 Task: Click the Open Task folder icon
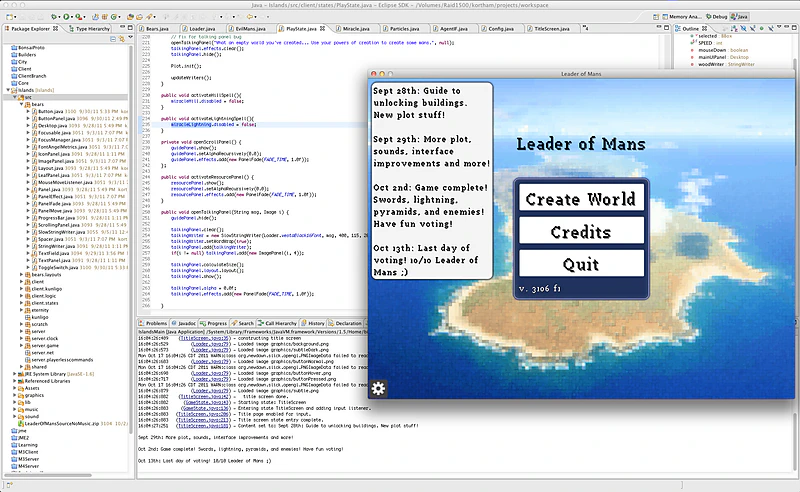coord(139,17)
